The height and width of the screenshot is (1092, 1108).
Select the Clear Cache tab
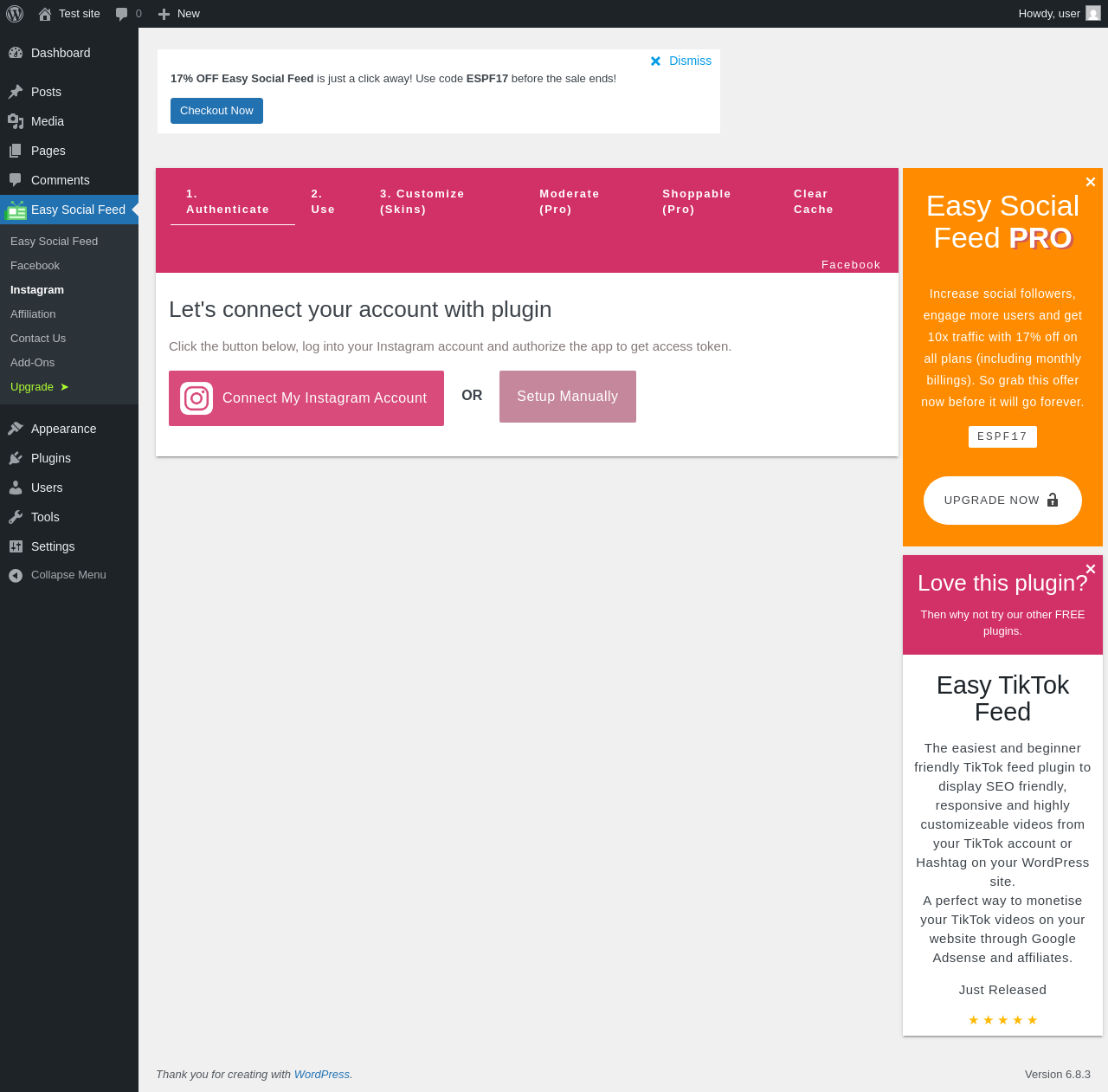coord(830,202)
